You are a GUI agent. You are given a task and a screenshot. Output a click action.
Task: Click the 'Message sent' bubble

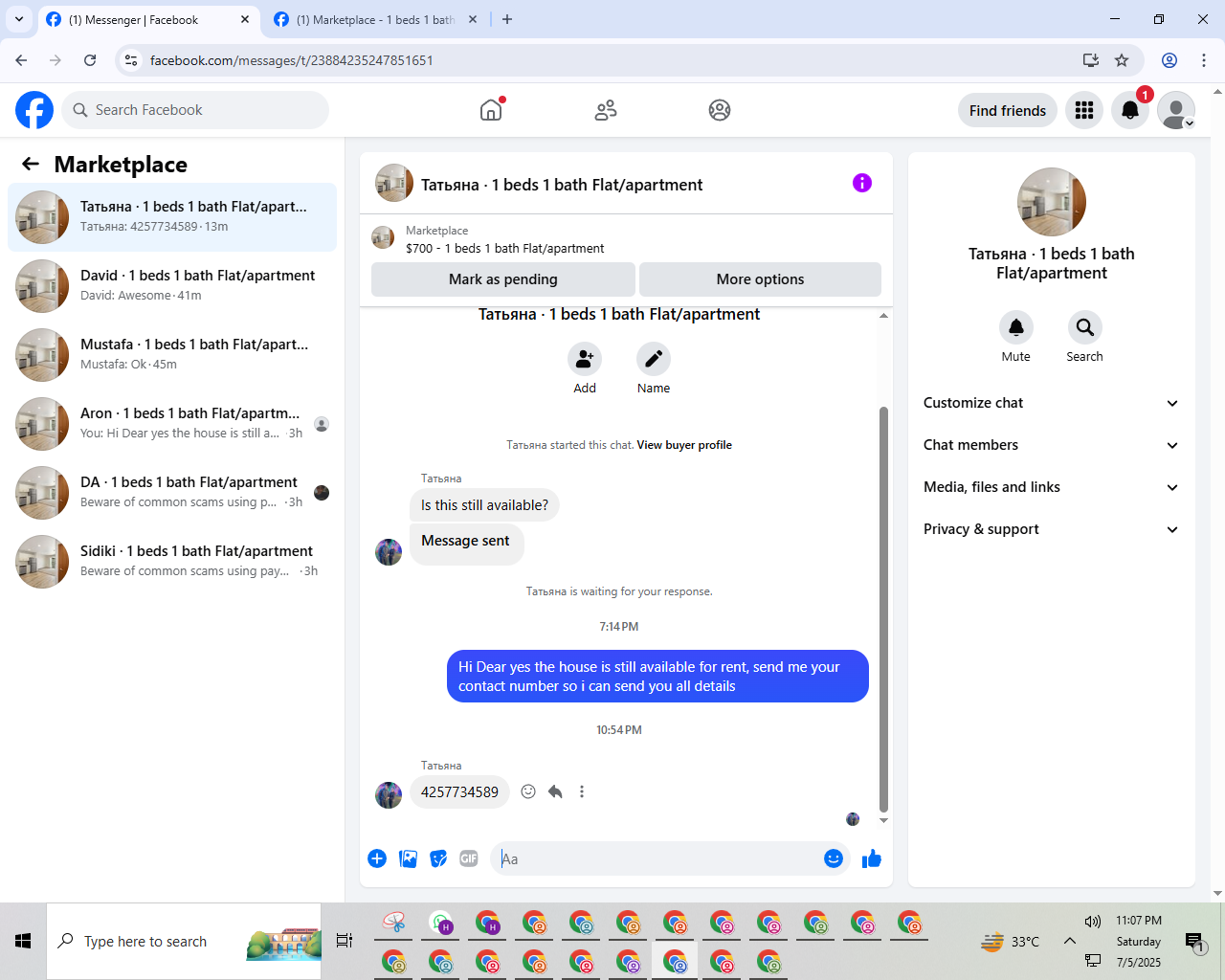pyautogui.click(x=466, y=545)
